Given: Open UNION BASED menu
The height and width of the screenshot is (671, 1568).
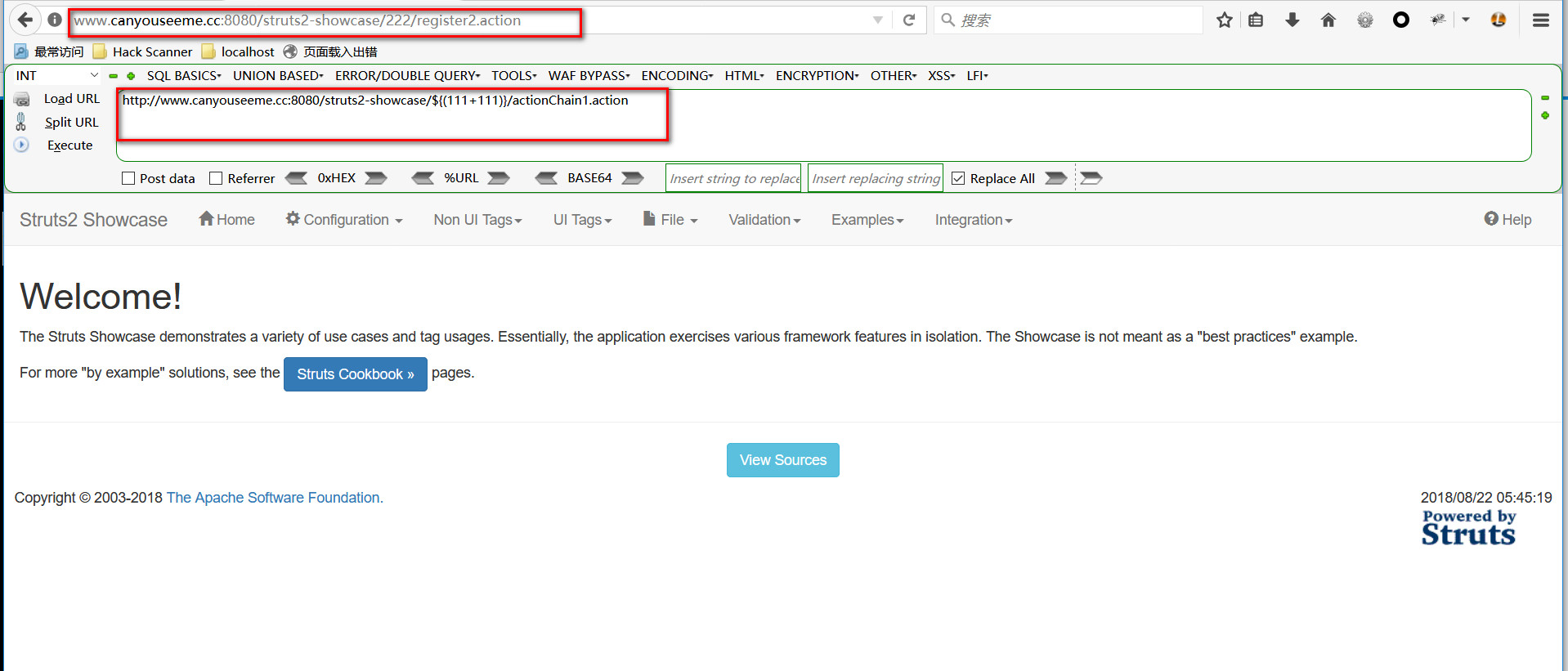Looking at the screenshot, I should tap(278, 75).
